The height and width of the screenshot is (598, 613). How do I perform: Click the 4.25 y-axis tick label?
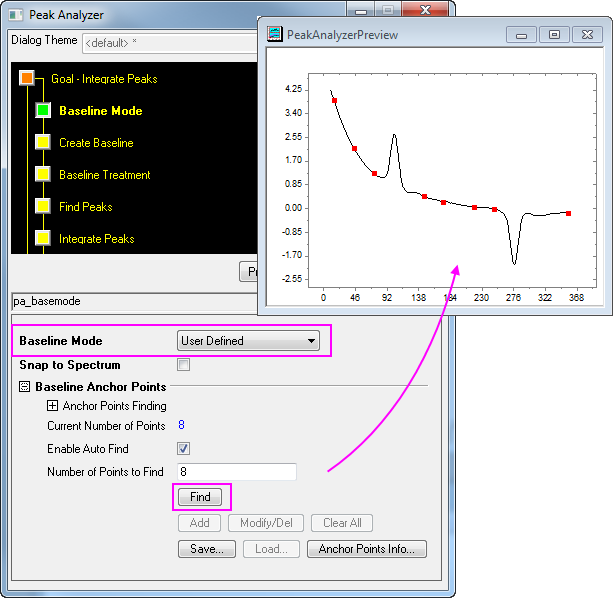294,89
